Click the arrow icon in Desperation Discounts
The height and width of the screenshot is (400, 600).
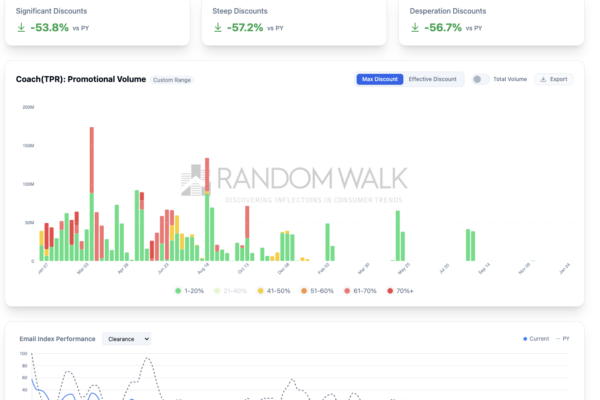tap(414, 27)
